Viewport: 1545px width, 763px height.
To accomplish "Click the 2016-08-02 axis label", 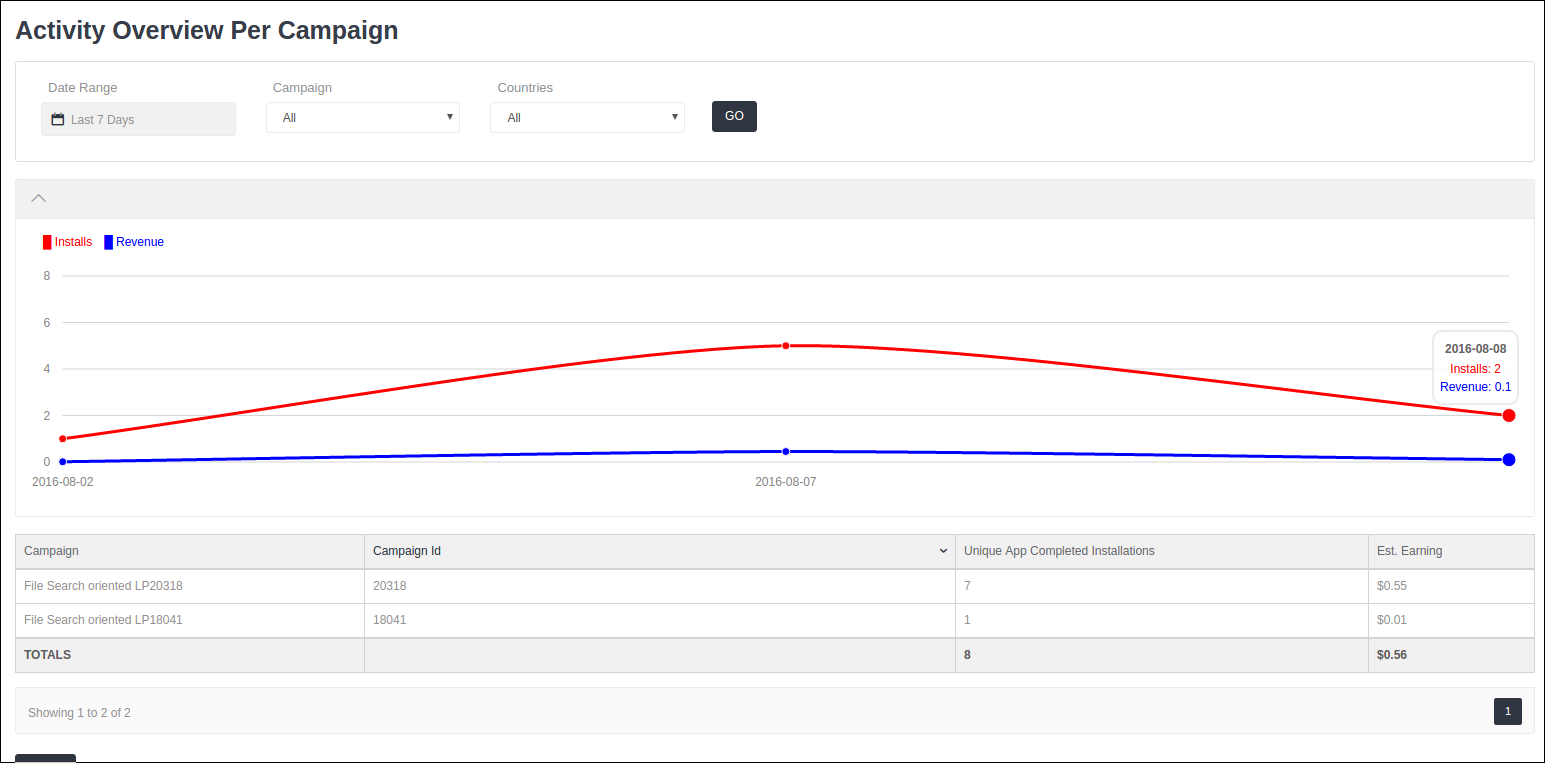I will (x=63, y=482).
